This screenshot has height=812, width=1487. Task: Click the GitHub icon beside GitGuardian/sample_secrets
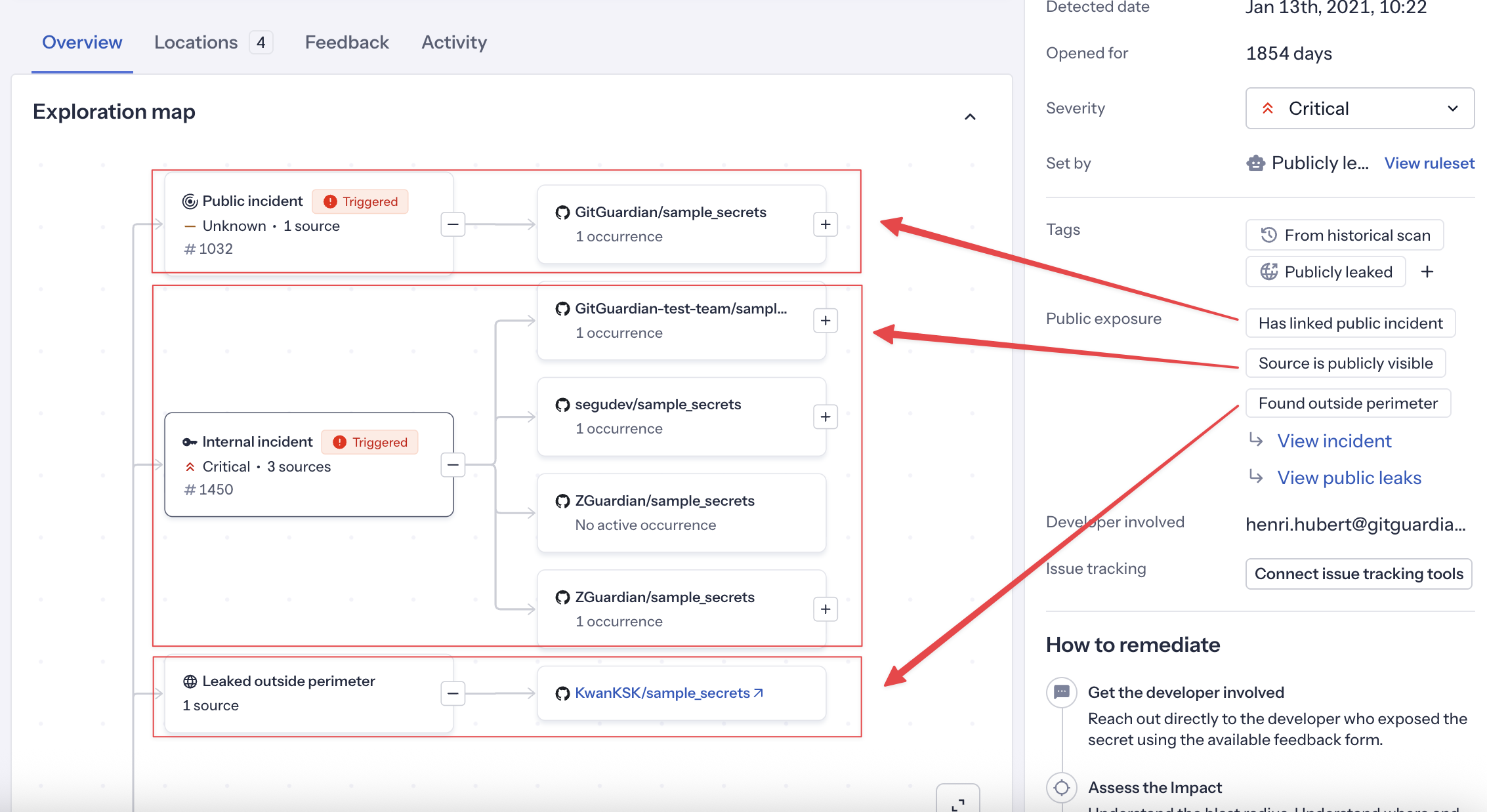pos(562,213)
